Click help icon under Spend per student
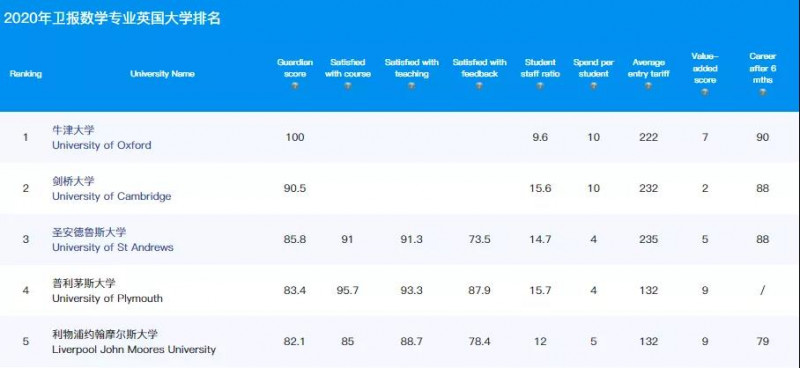The height and width of the screenshot is (368, 800). [x=593, y=86]
